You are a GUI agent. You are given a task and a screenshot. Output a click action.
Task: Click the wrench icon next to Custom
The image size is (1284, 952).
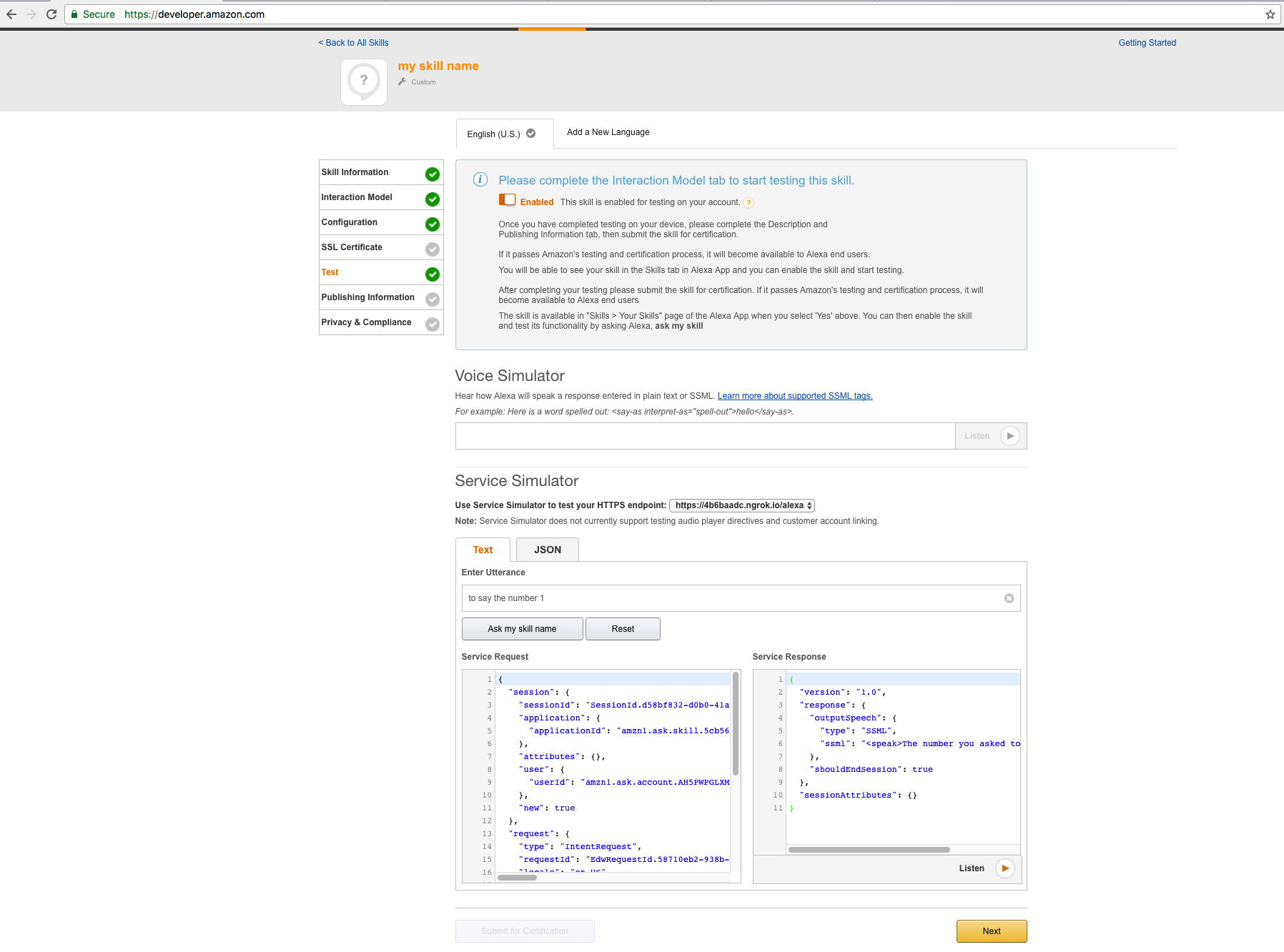(x=402, y=81)
